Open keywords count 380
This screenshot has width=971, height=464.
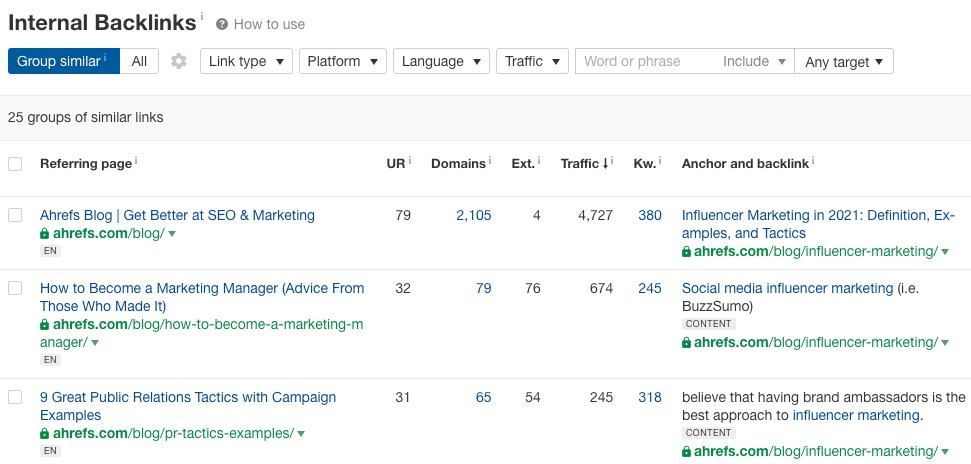tap(650, 216)
